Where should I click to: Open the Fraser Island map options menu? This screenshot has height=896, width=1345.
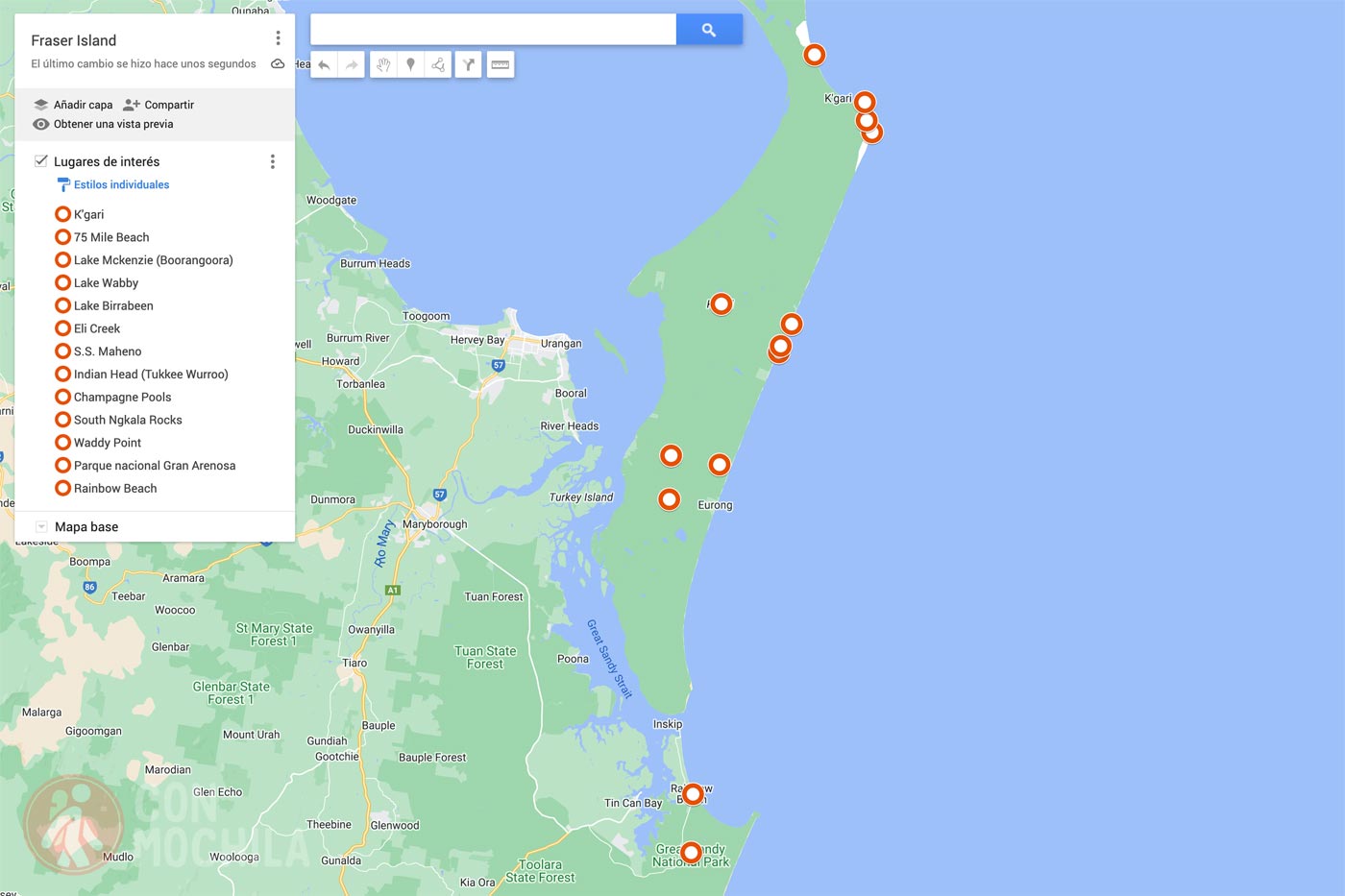pyautogui.click(x=278, y=36)
